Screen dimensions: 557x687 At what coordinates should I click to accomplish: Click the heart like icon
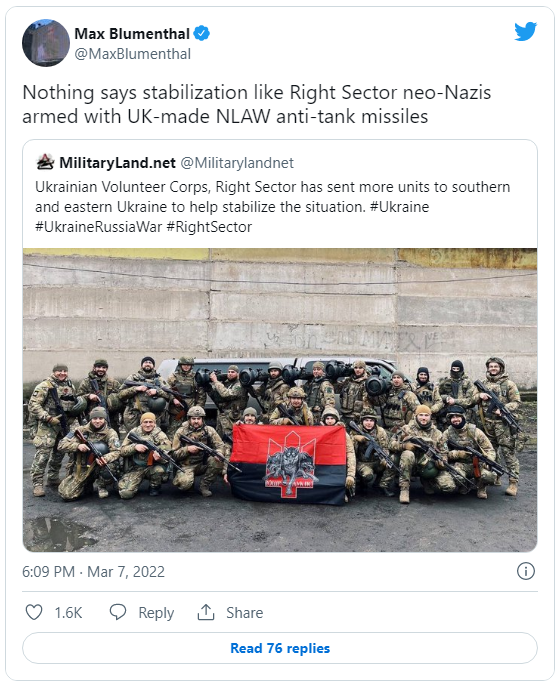tap(34, 612)
